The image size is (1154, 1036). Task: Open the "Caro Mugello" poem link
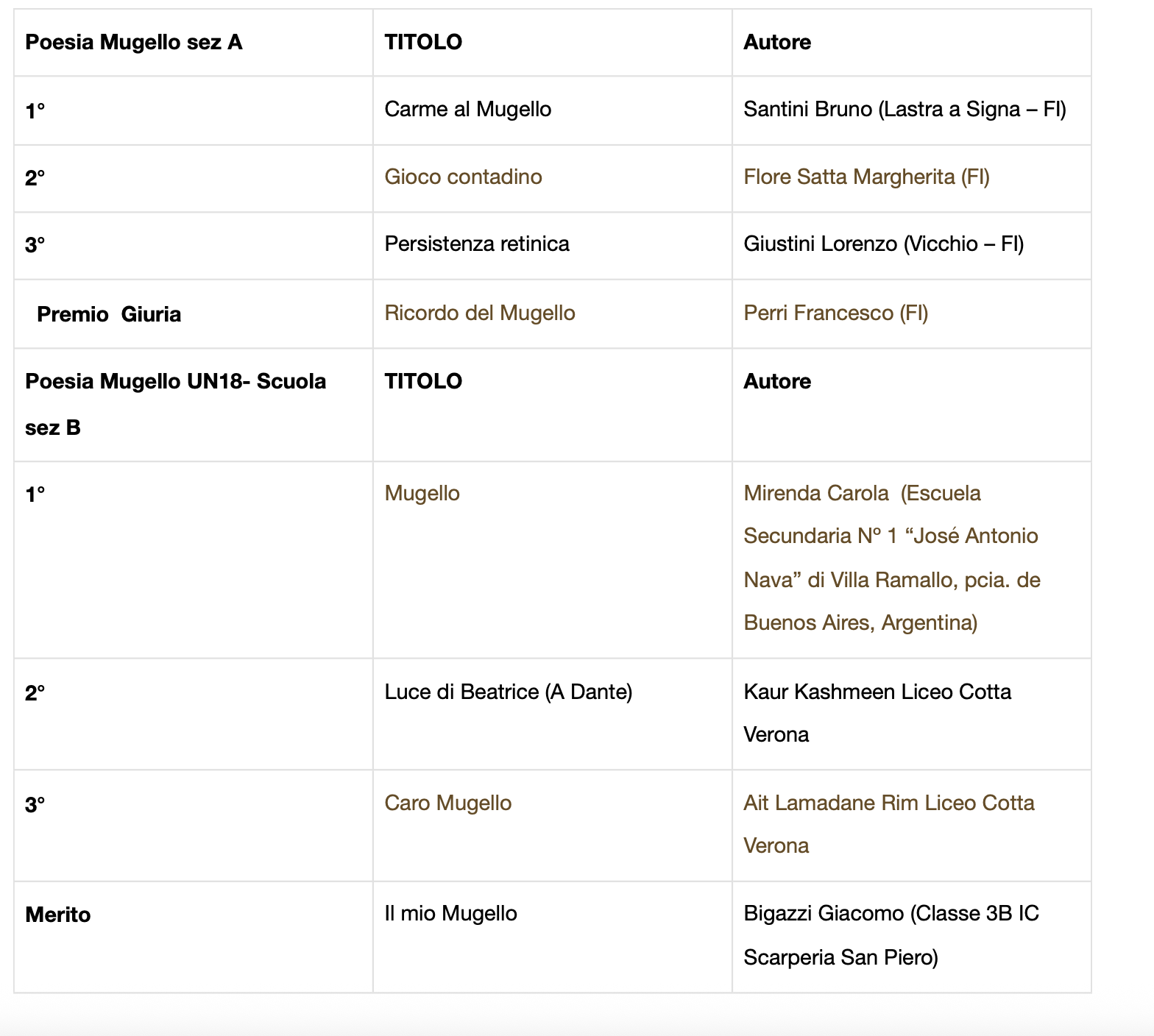[x=447, y=803]
